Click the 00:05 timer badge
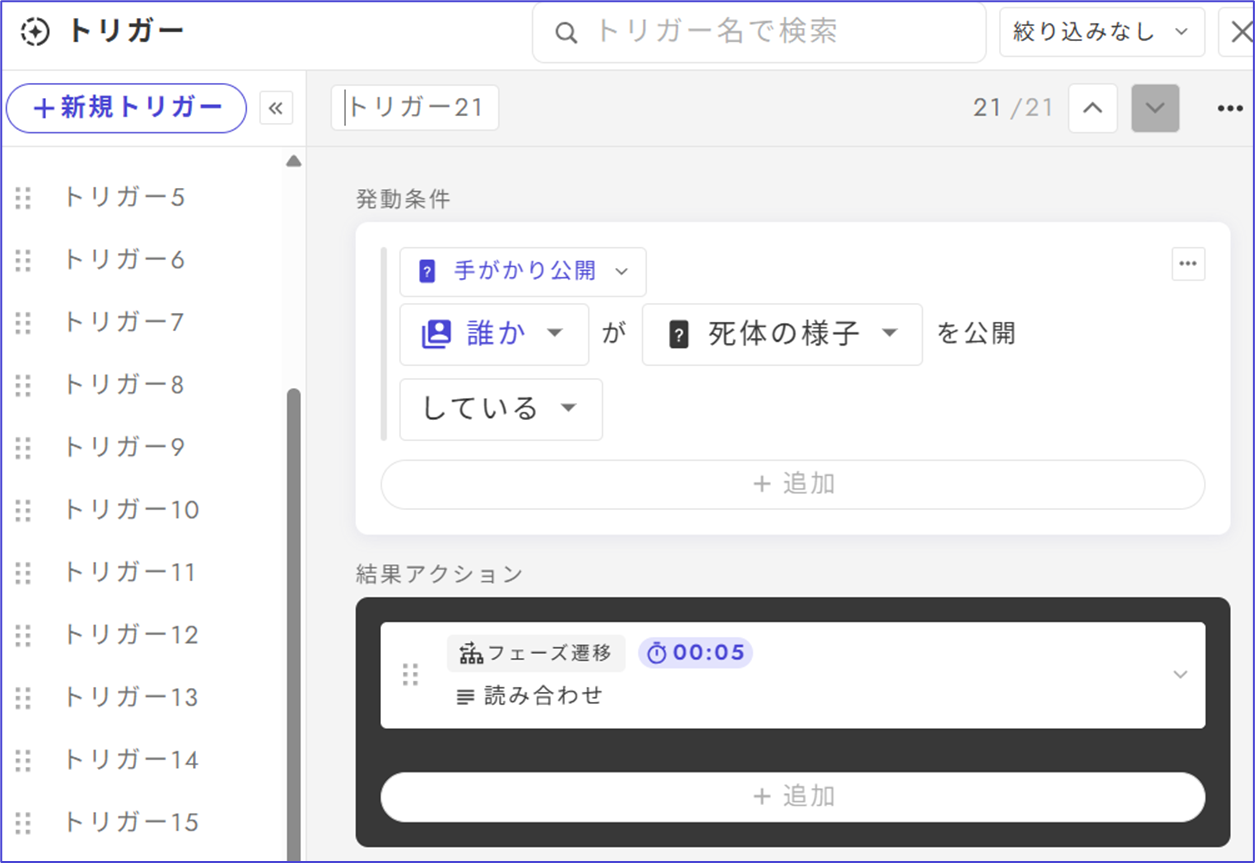Viewport: 1255px width, 863px height. tap(696, 653)
